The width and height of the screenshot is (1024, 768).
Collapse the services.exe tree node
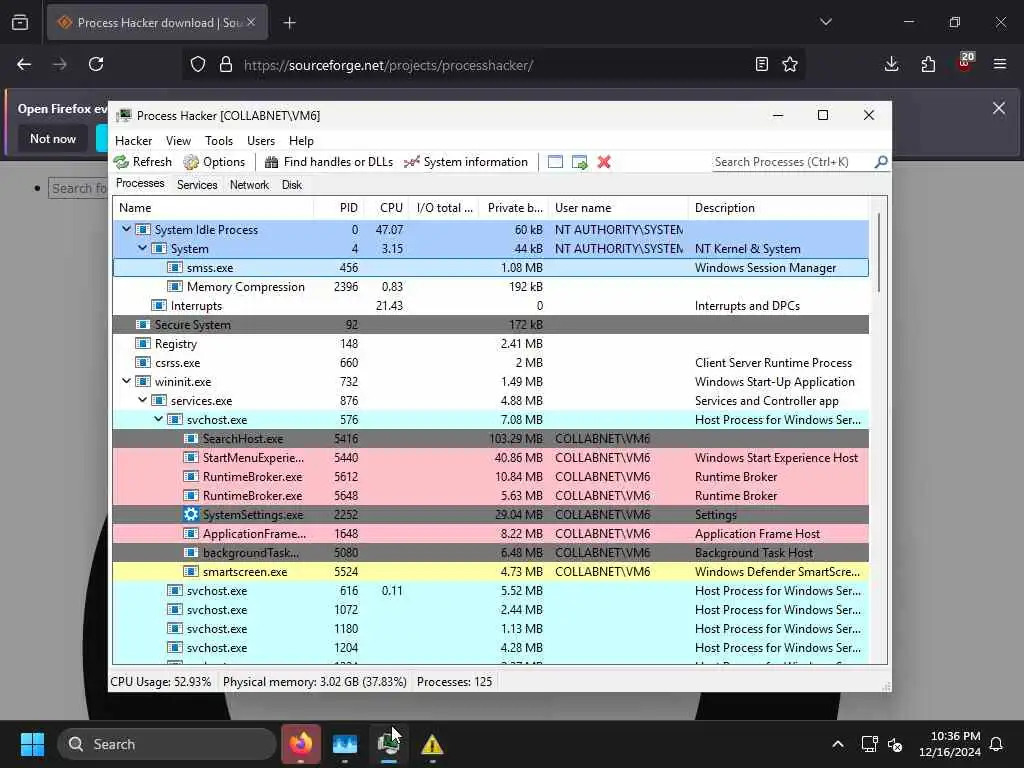click(142, 400)
